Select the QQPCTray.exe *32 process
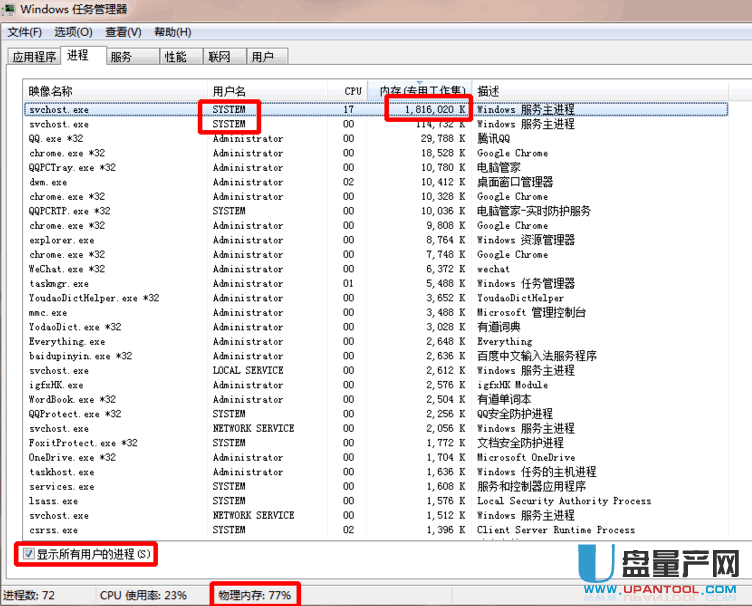The image size is (752, 606). 376,167
